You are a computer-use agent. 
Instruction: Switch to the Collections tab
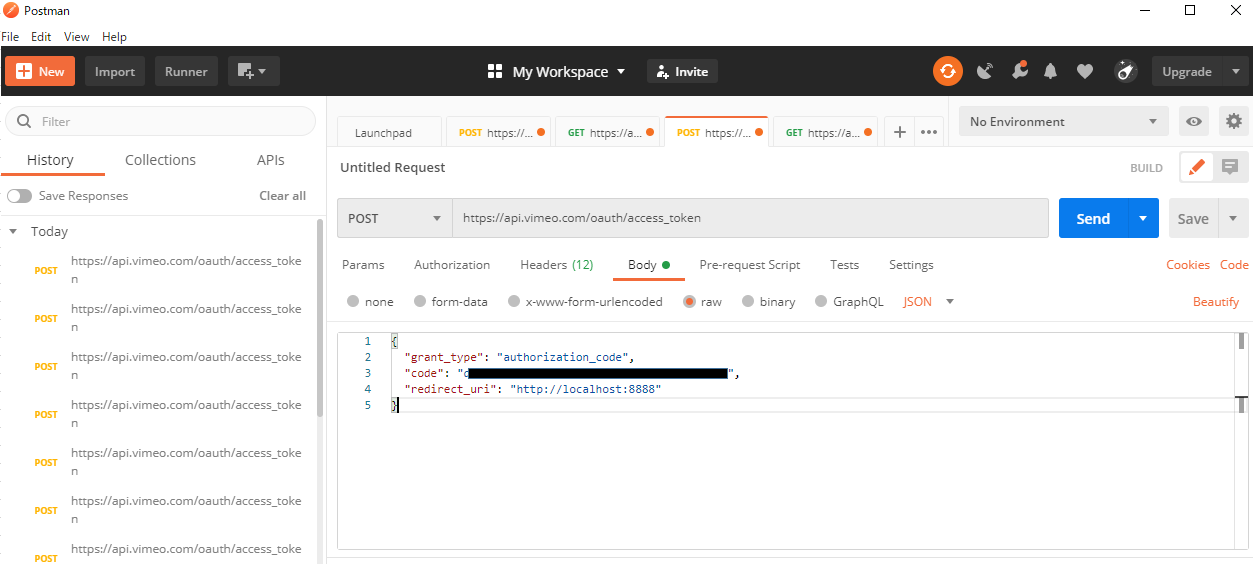pos(160,160)
